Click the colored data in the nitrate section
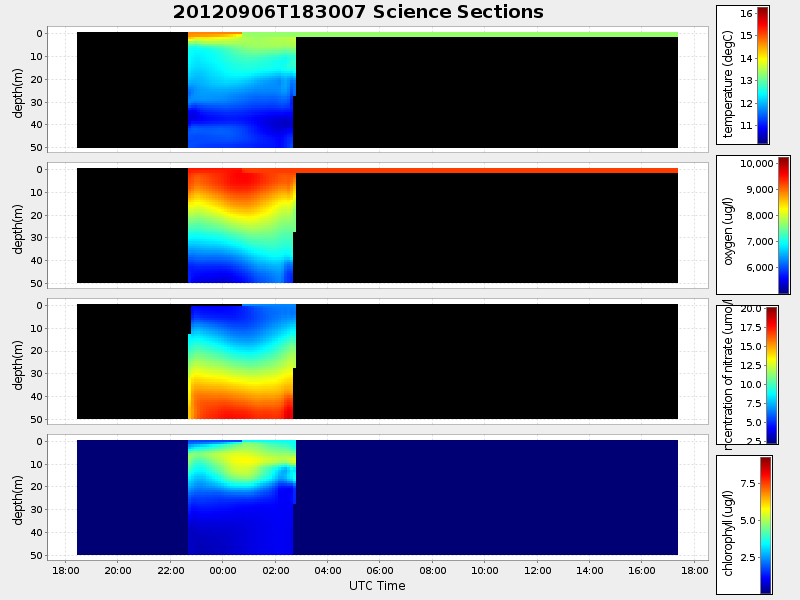Screen dimensions: 800x600 tap(241, 362)
